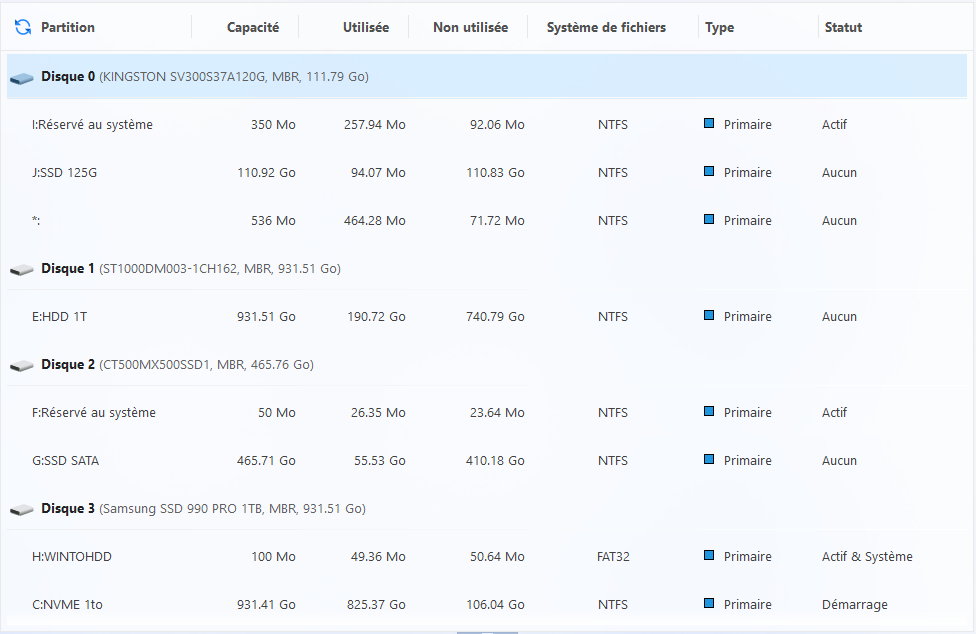The width and height of the screenshot is (976, 634).
Task: Click the blue Primaire square for G:SSD SATA
Action: pos(709,459)
